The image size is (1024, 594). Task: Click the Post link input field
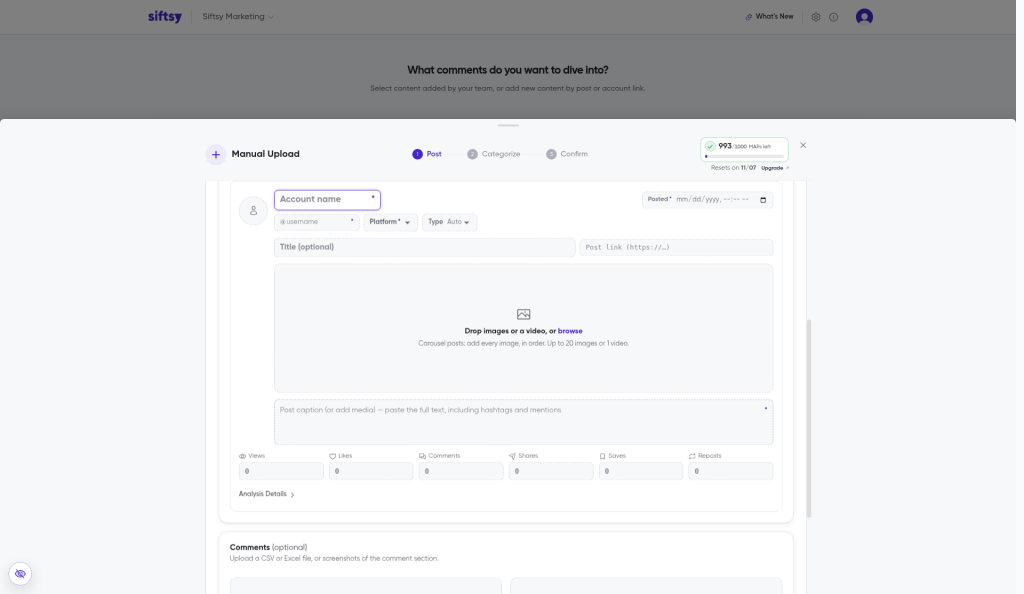677,247
